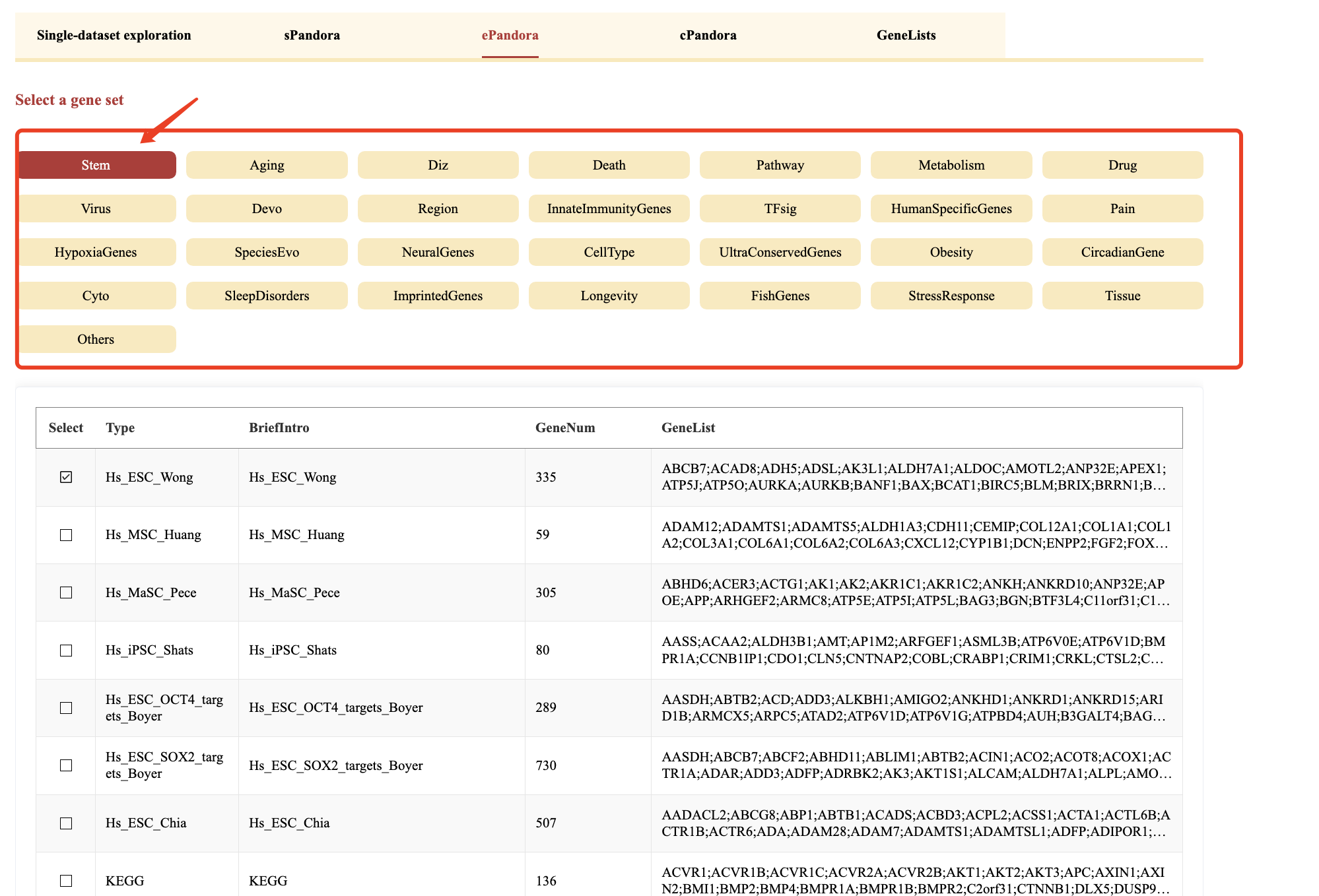Click the GeneNum value 335
This screenshot has width=1319, height=896.
point(546,477)
